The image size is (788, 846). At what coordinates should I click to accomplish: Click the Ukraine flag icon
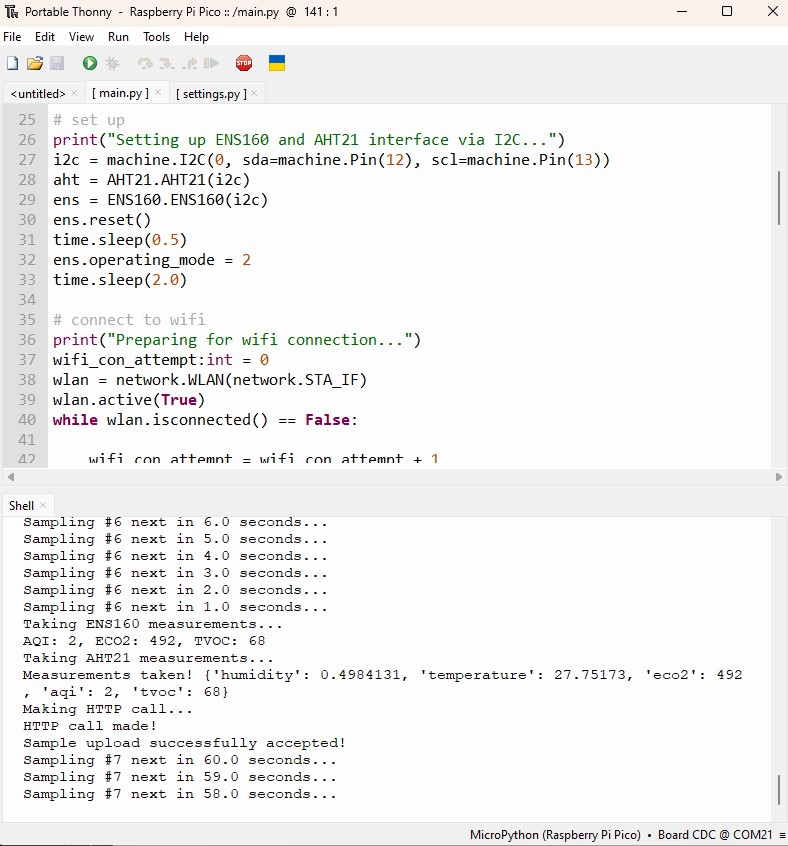tap(277, 63)
